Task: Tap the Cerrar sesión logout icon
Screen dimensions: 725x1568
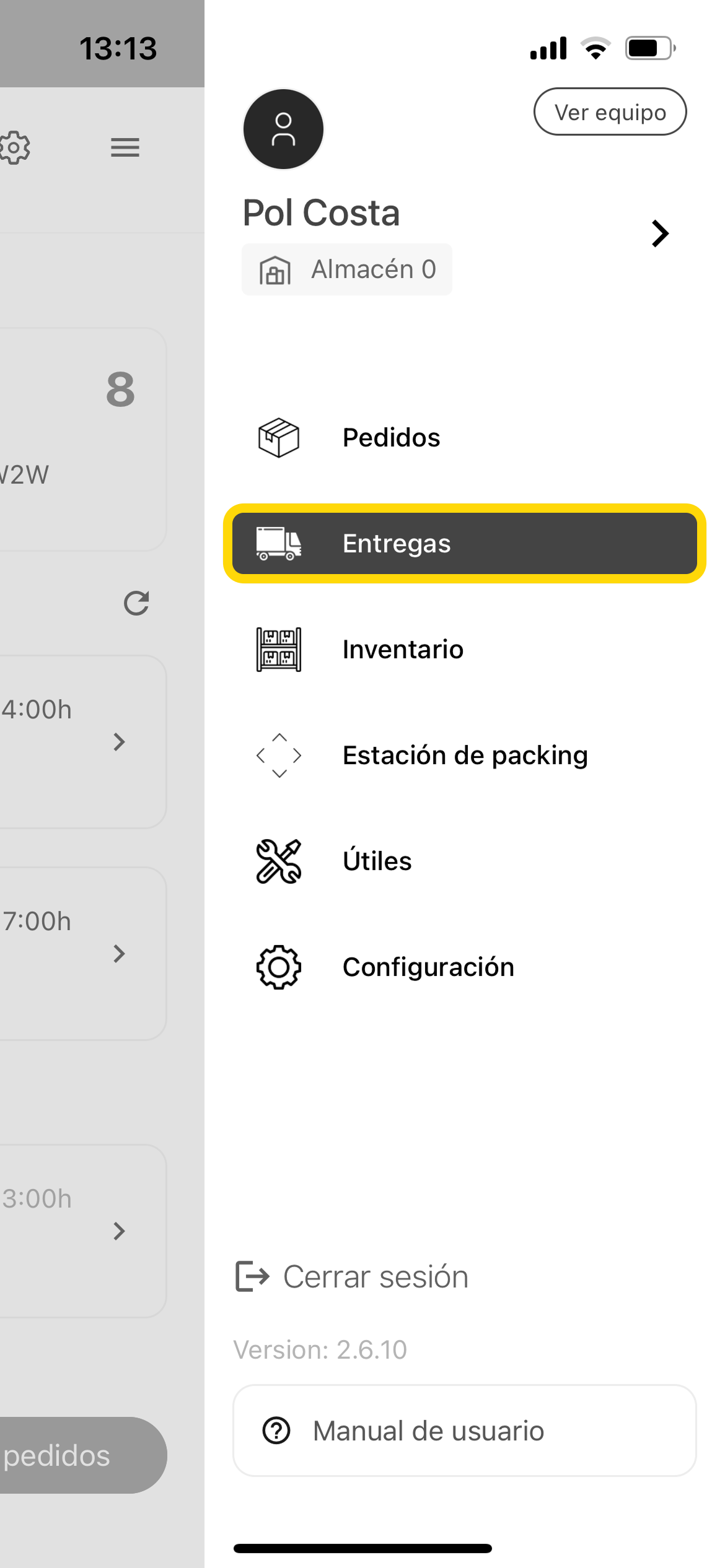Action: (252, 1276)
